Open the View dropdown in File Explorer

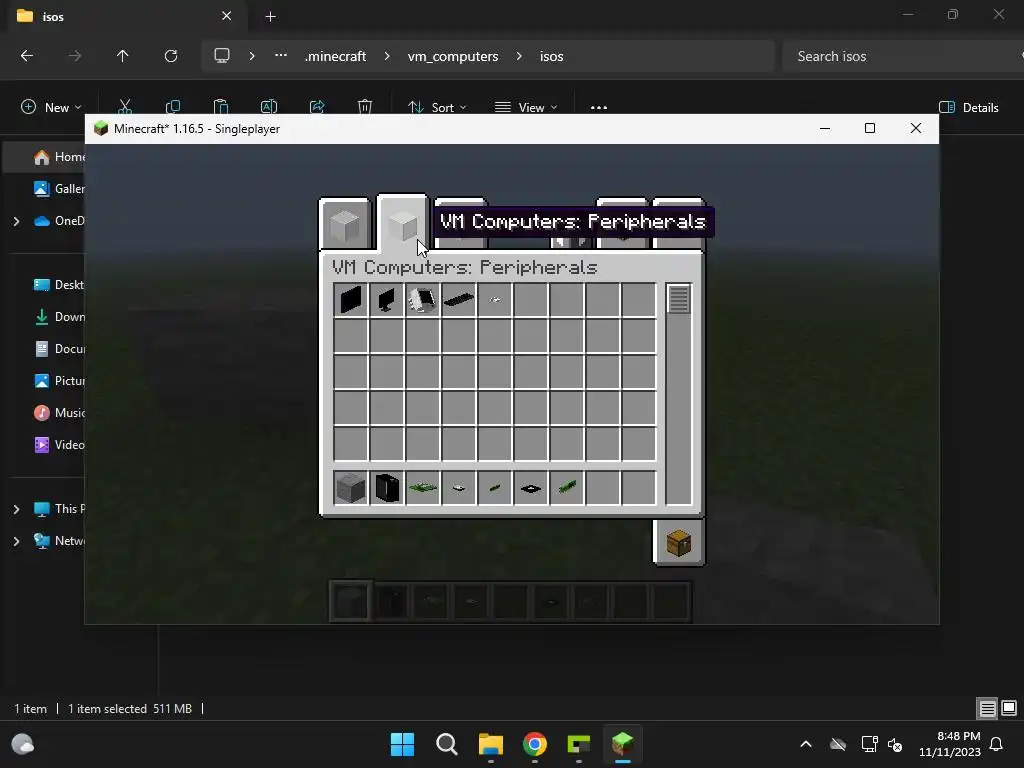pos(526,107)
